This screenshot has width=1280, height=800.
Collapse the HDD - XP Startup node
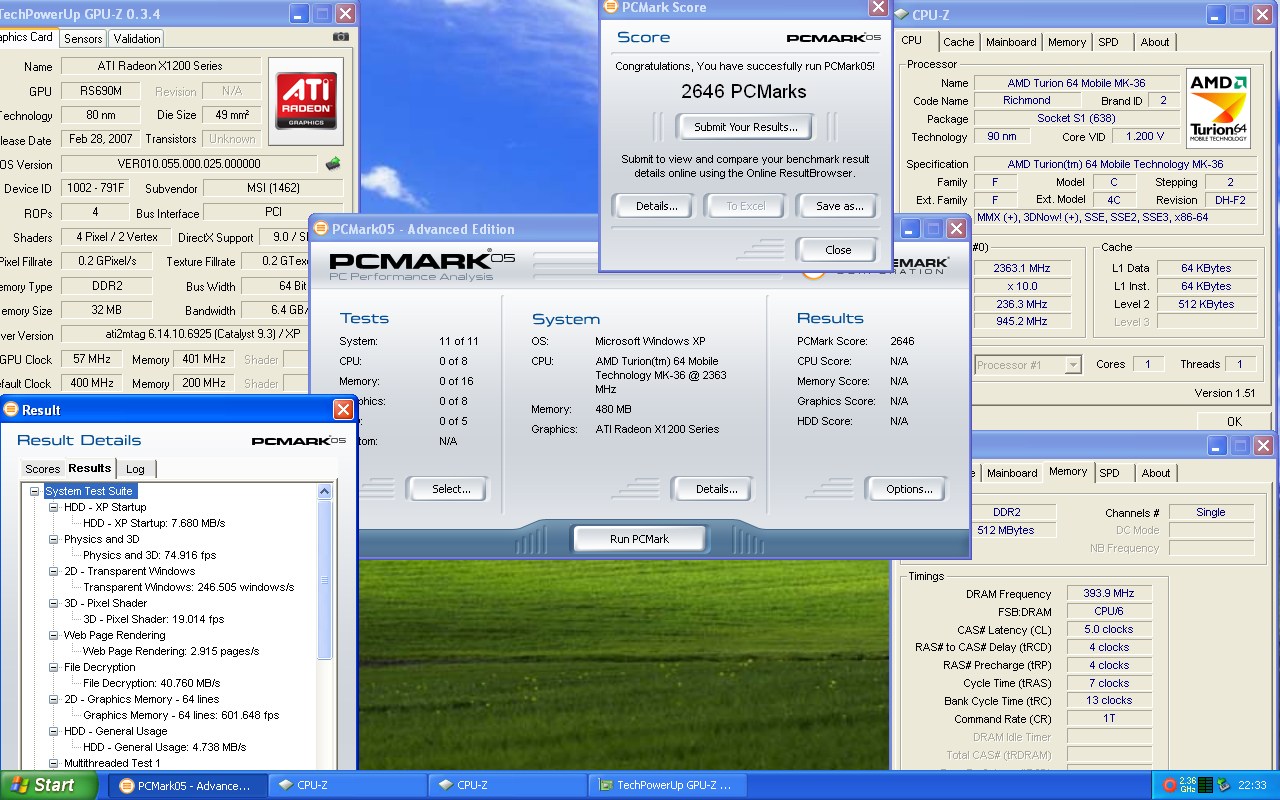click(54, 507)
